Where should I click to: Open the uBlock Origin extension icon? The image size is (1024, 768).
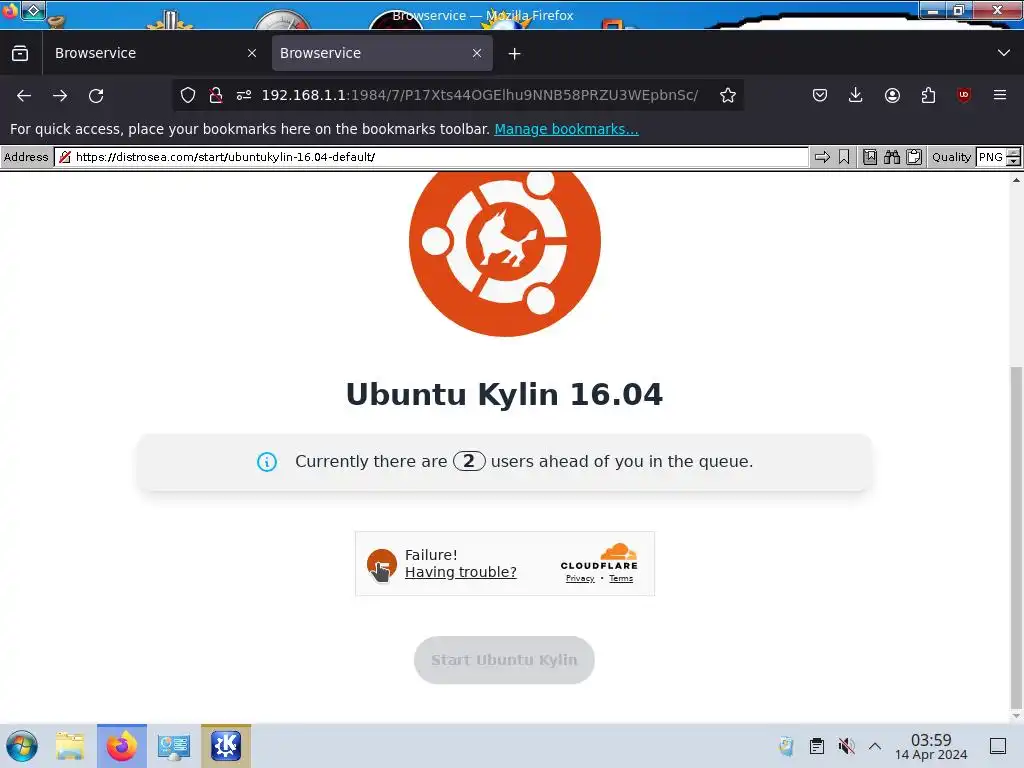pyautogui.click(x=964, y=95)
